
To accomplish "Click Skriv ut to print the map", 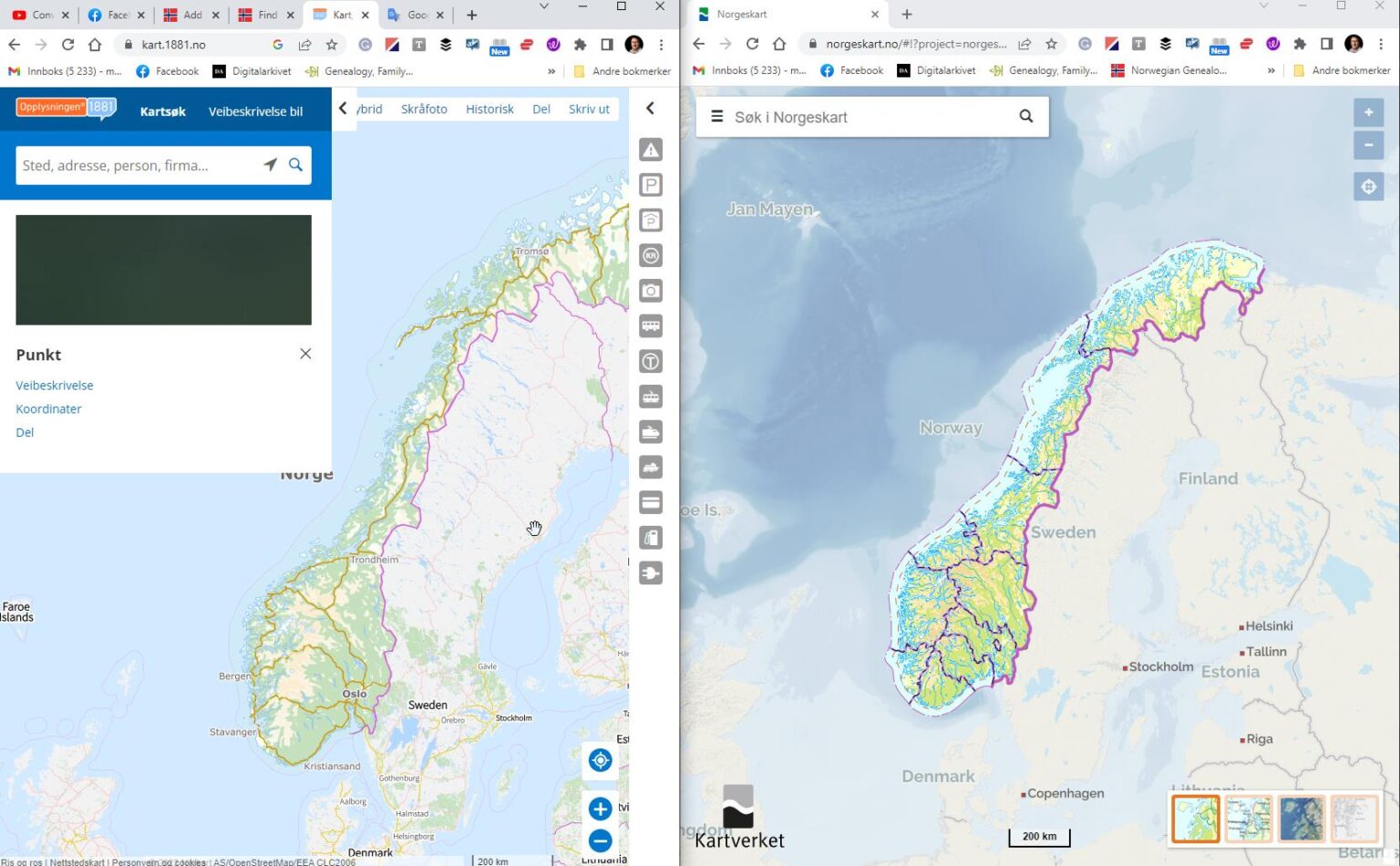I will click(589, 108).
